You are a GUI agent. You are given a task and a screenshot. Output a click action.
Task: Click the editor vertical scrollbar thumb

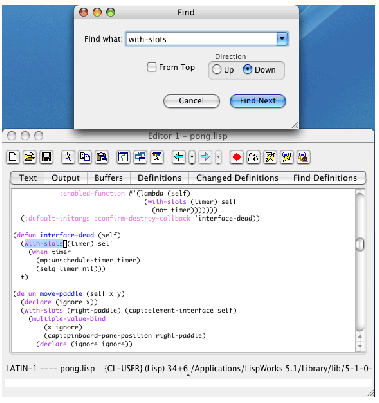click(360, 244)
